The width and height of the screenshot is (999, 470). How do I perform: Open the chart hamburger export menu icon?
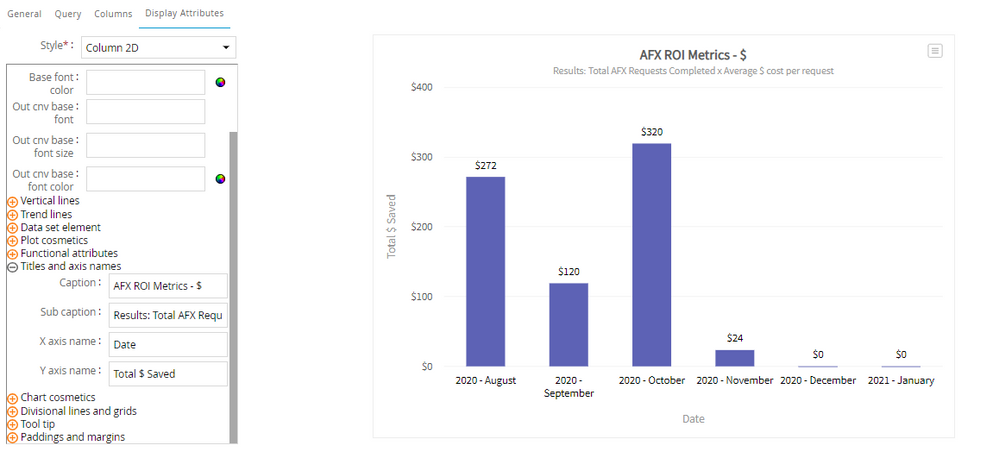click(x=935, y=51)
